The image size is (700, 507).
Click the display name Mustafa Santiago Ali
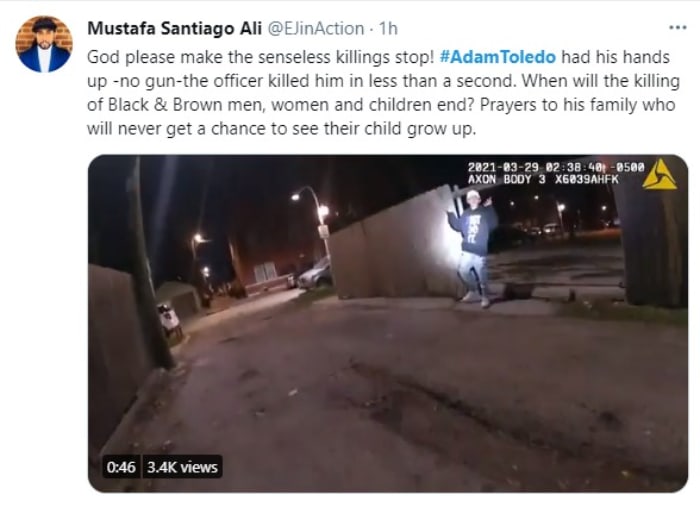174,28
